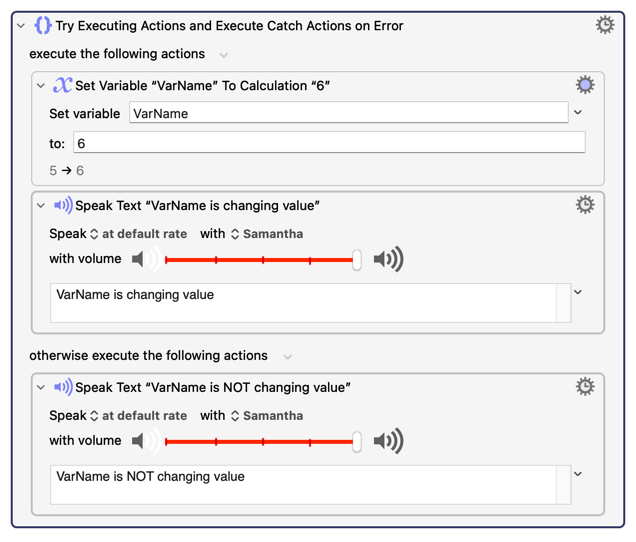
Task: Select title "Try Executing Actions and Execute Catch Actions on Error"
Action: click(230, 26)
